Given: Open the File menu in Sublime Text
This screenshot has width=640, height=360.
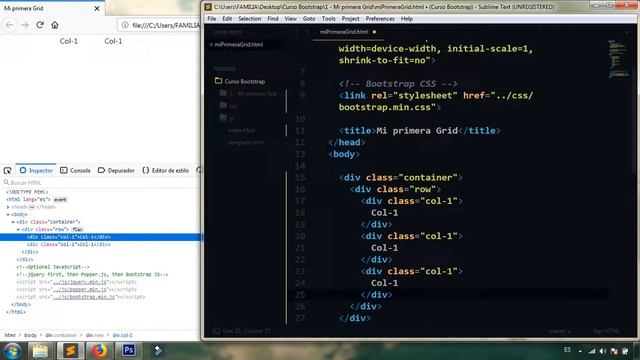Looking at the screenshot, I should 211,19.
